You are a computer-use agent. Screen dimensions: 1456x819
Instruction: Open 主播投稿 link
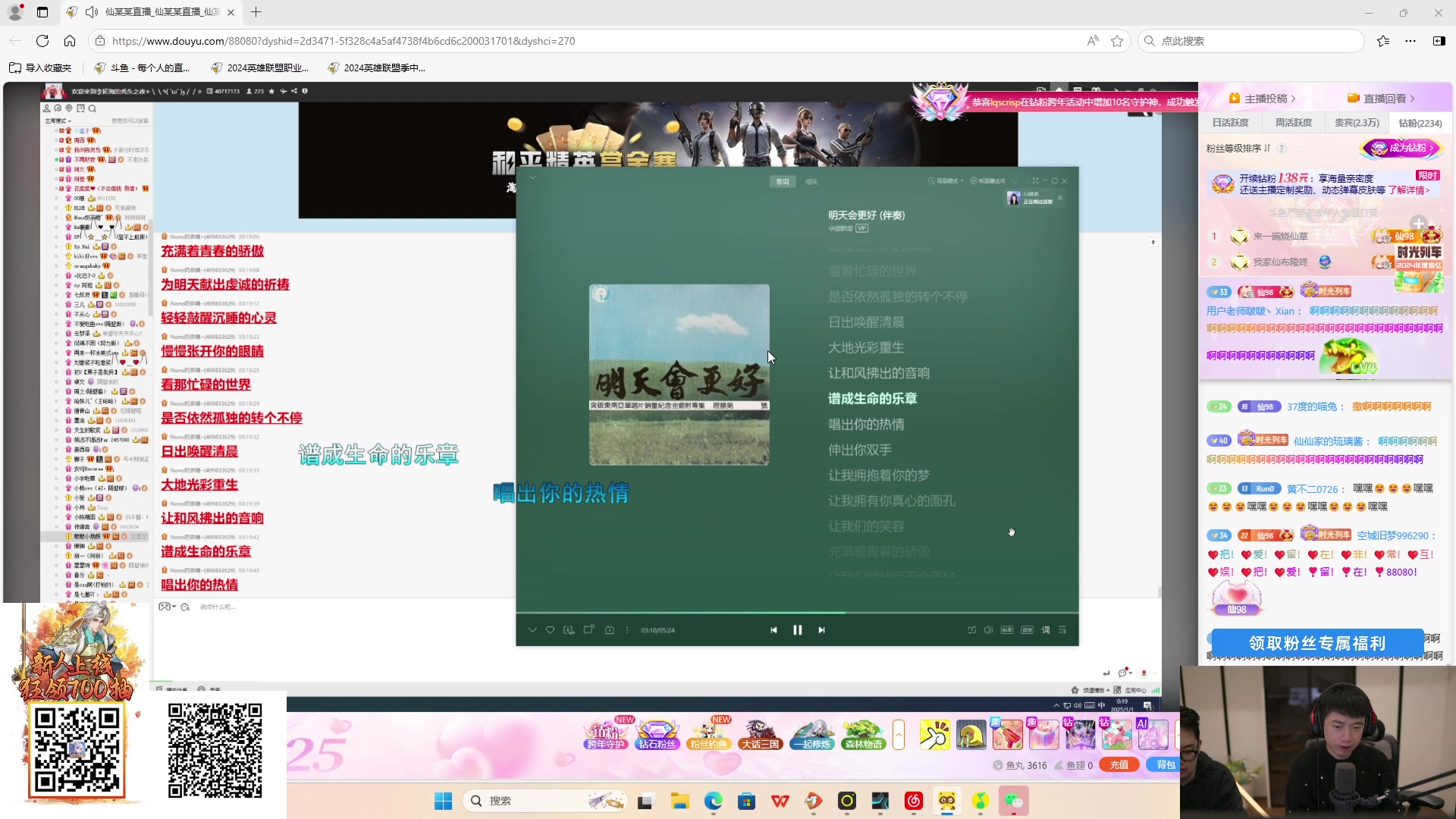tap(1262, 99)
